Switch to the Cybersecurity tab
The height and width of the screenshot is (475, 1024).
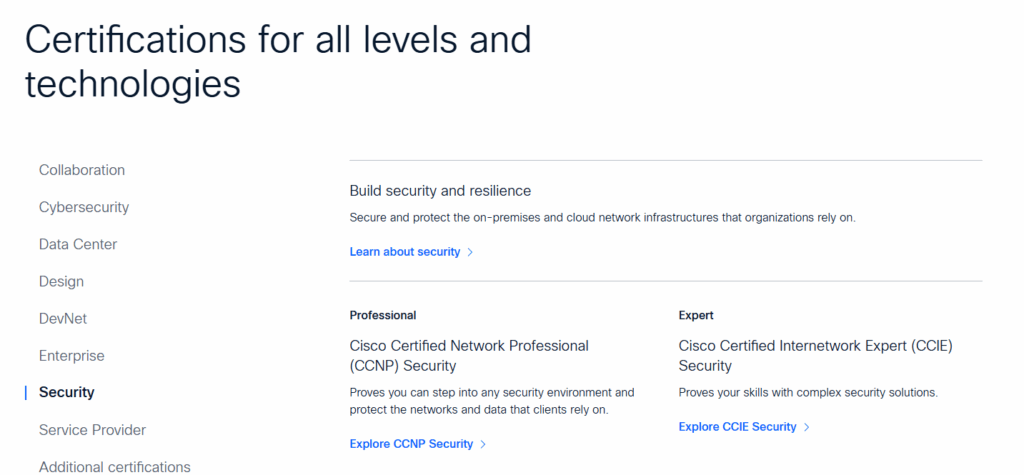tap(84, 207)
